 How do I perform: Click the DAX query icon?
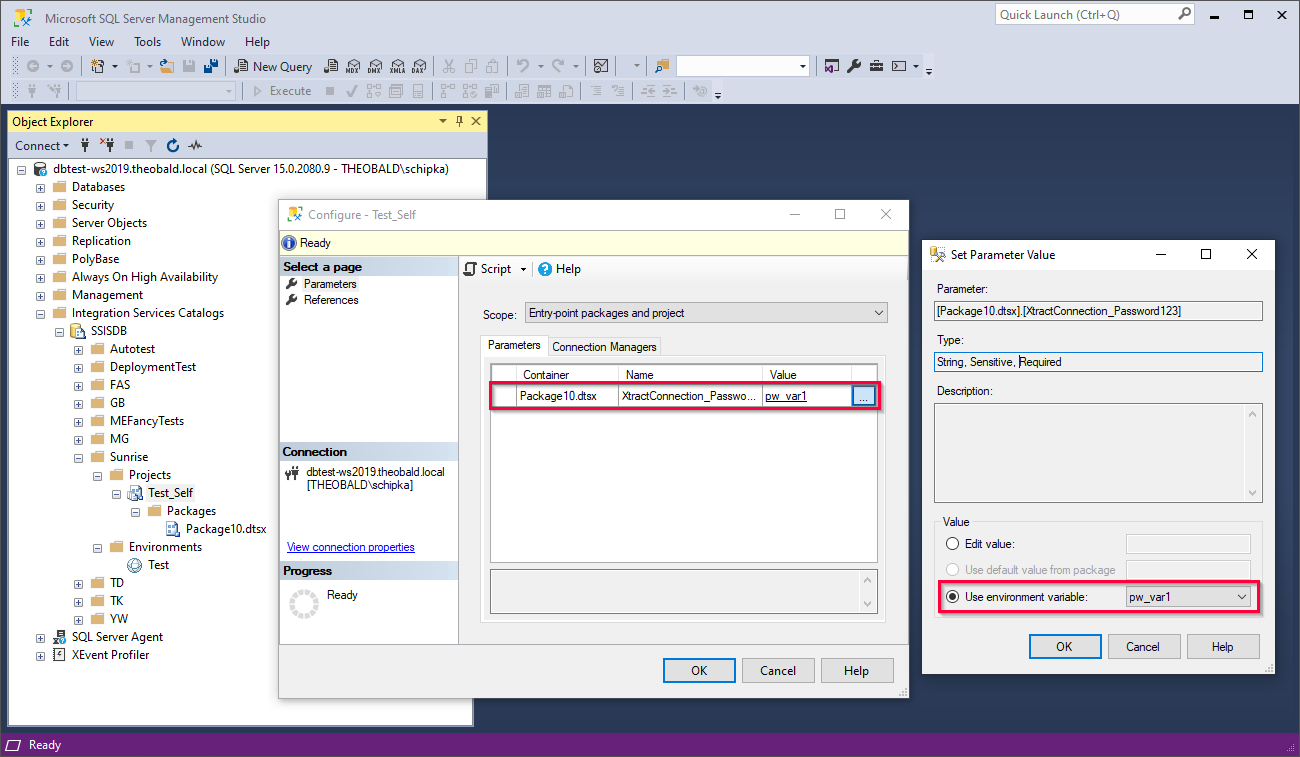418,66
